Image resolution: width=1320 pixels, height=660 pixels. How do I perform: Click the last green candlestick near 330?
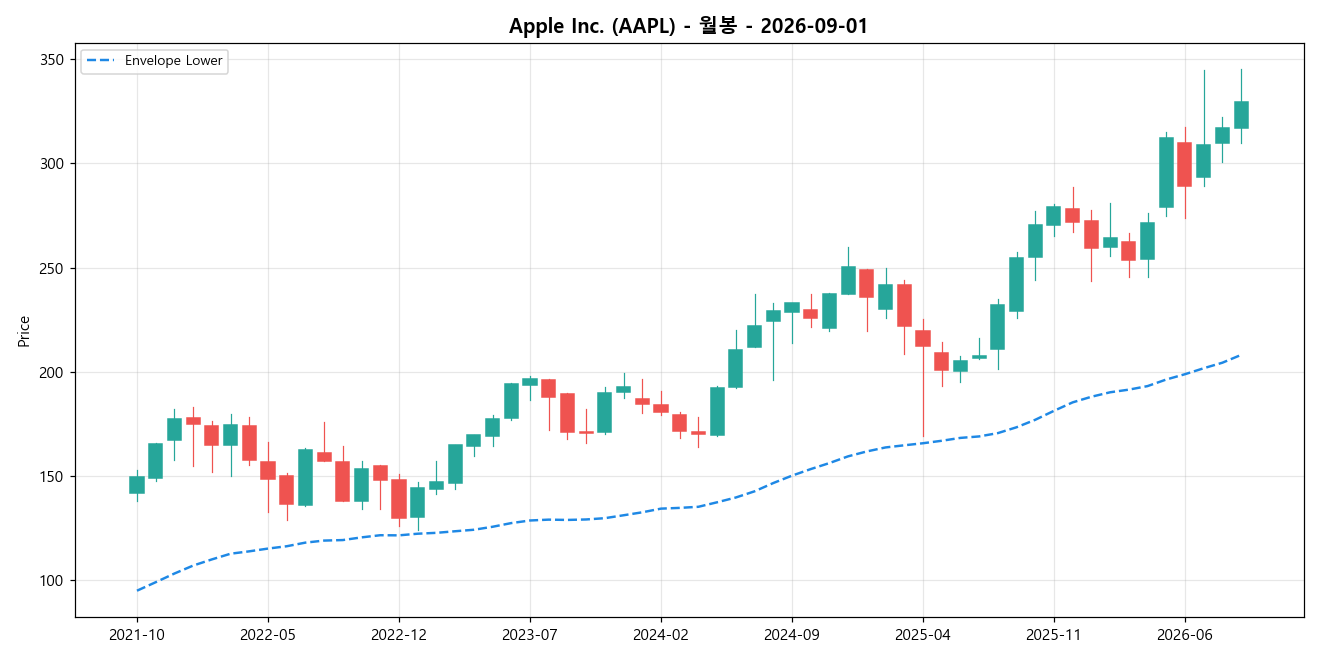1241,115
